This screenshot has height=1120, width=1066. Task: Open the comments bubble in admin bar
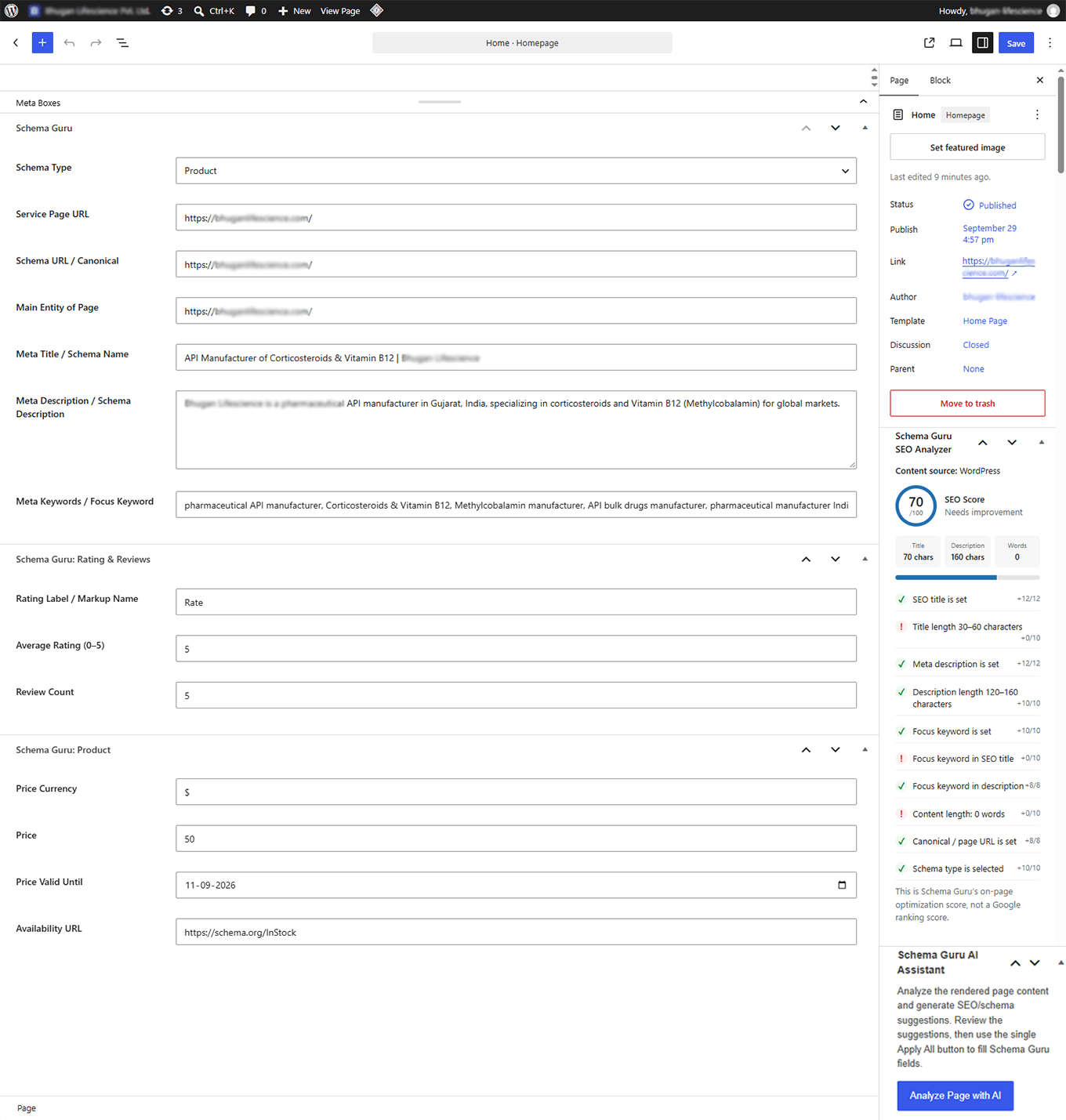(x=256, y=11)
